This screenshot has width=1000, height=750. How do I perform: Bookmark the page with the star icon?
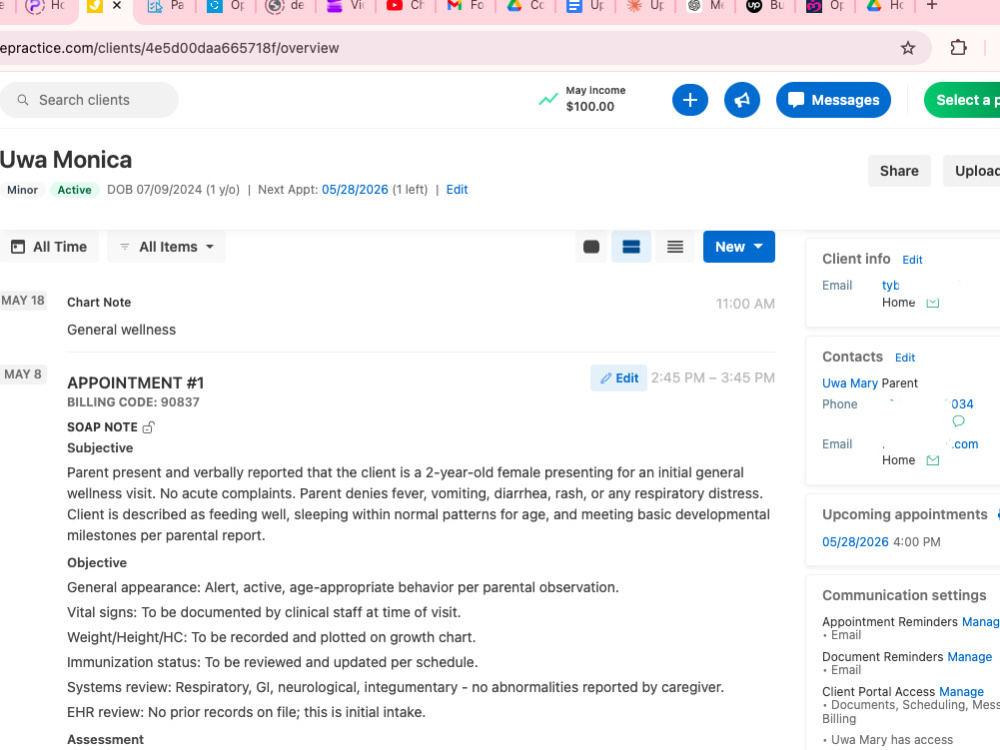908,48
